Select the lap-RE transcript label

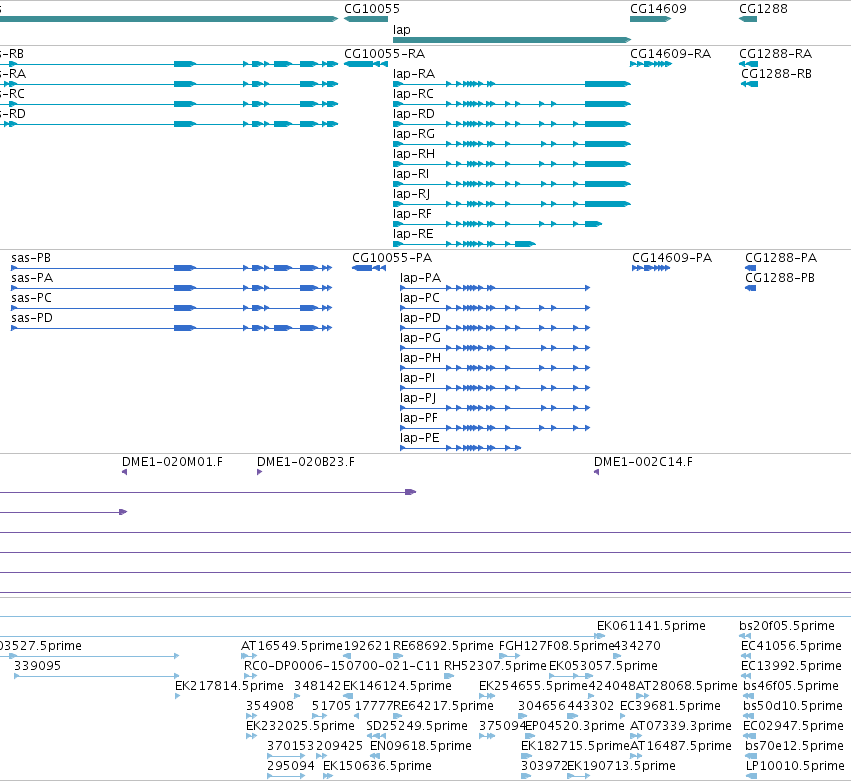coord(413,234)
